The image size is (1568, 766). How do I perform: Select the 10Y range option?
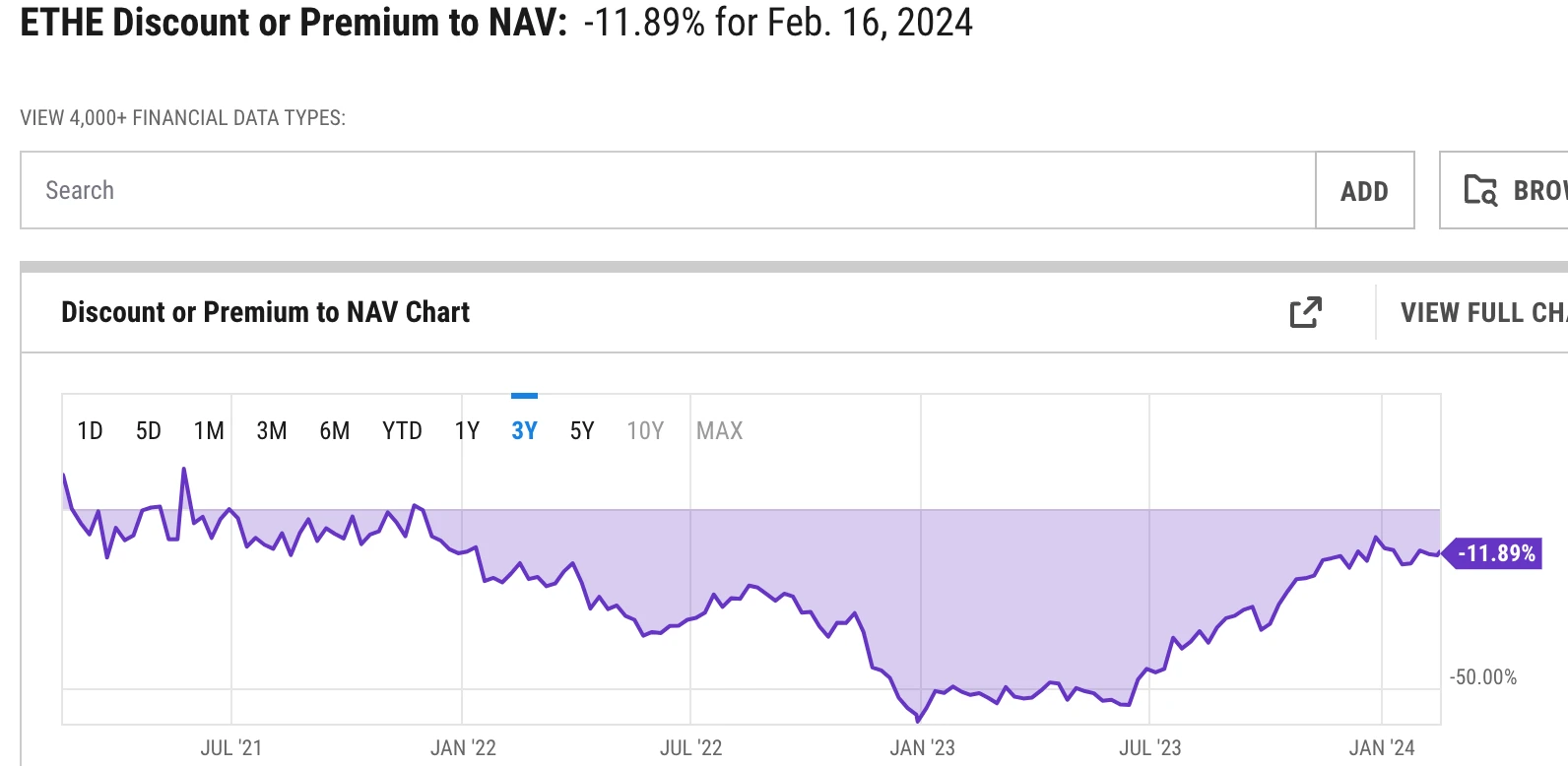[x=645, y=431]
